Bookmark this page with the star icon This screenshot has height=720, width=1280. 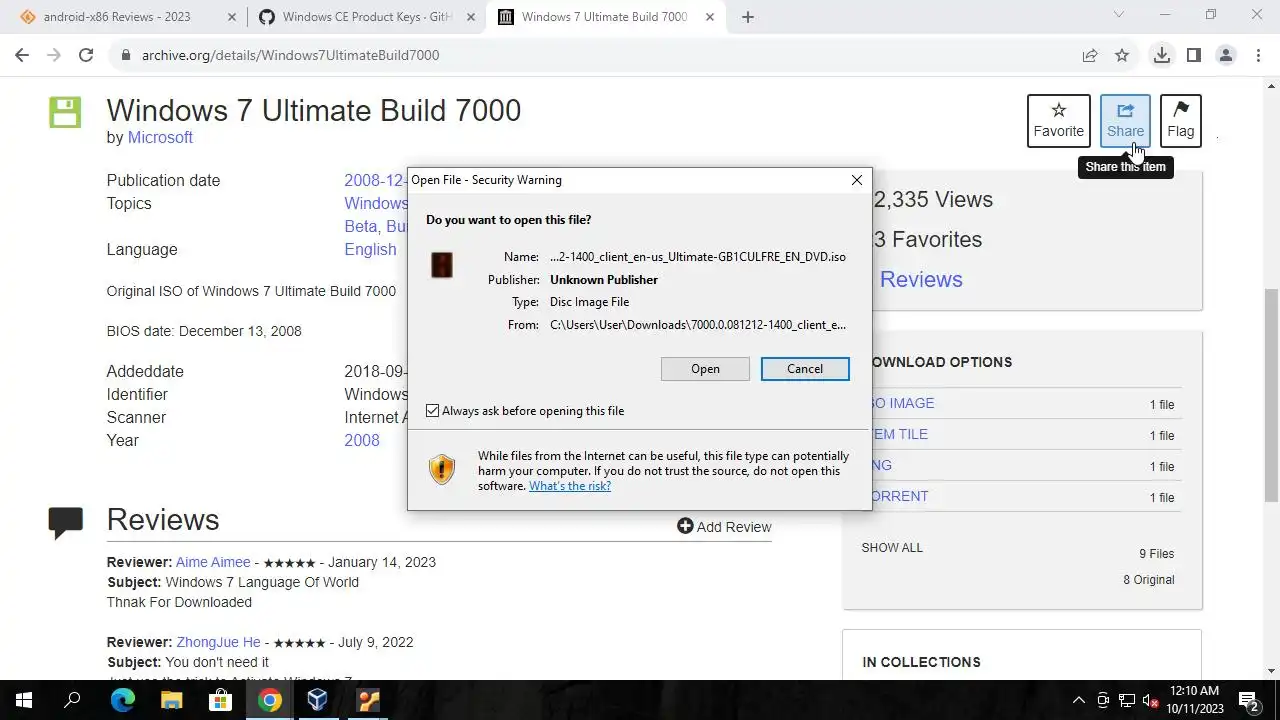tap(1122, 55)
